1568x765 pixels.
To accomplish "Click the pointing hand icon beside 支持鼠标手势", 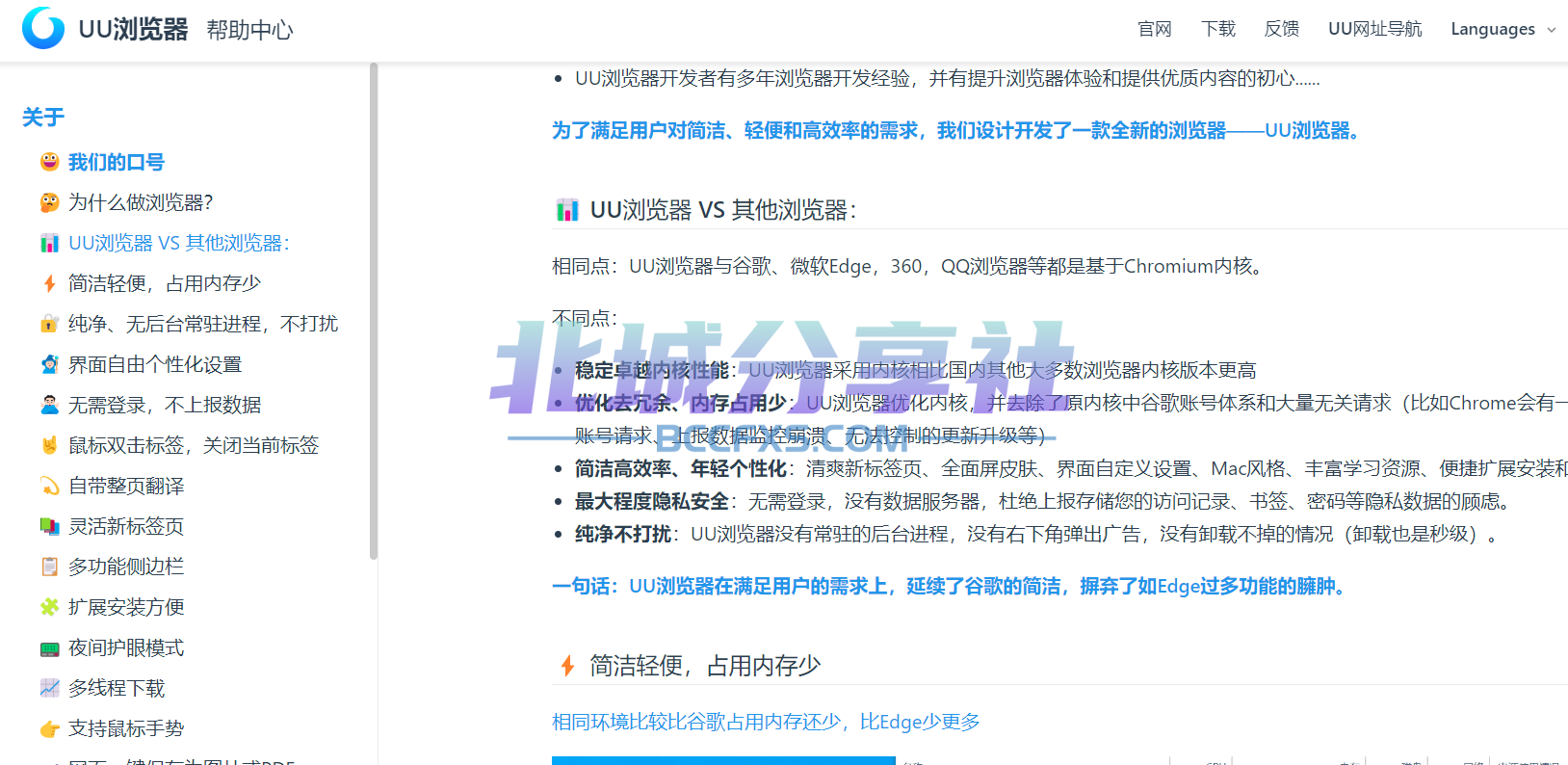I will coord(49,728).
